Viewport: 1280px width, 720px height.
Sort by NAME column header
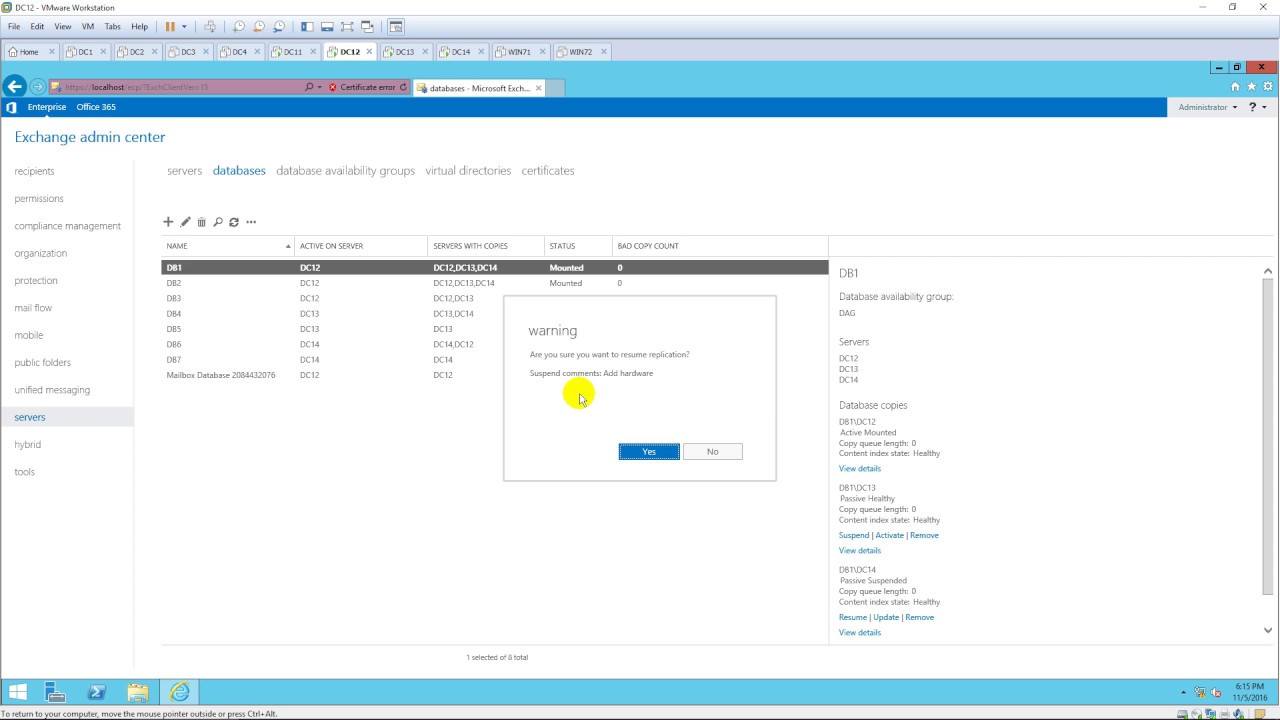coord(228,246)
